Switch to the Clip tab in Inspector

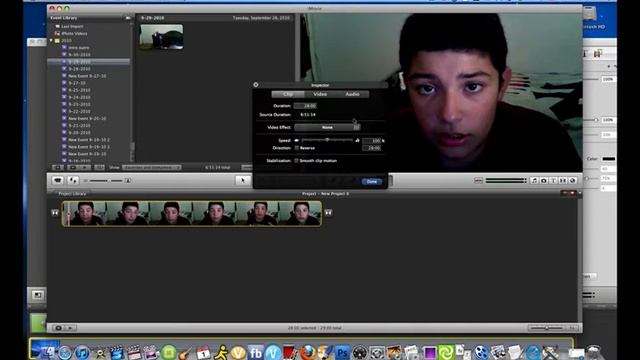[288, 94]
